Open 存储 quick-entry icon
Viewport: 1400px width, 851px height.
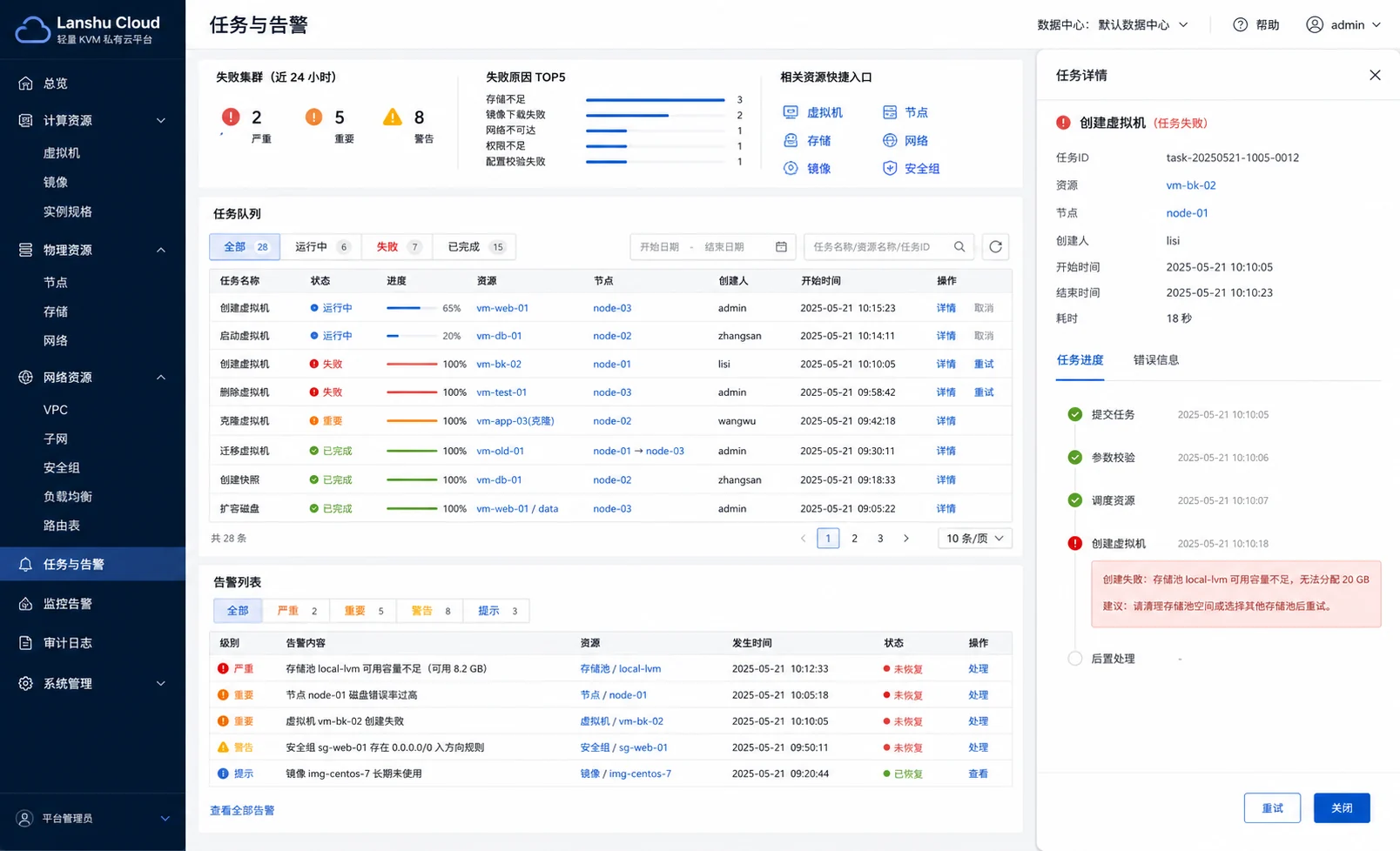(791, 140)
